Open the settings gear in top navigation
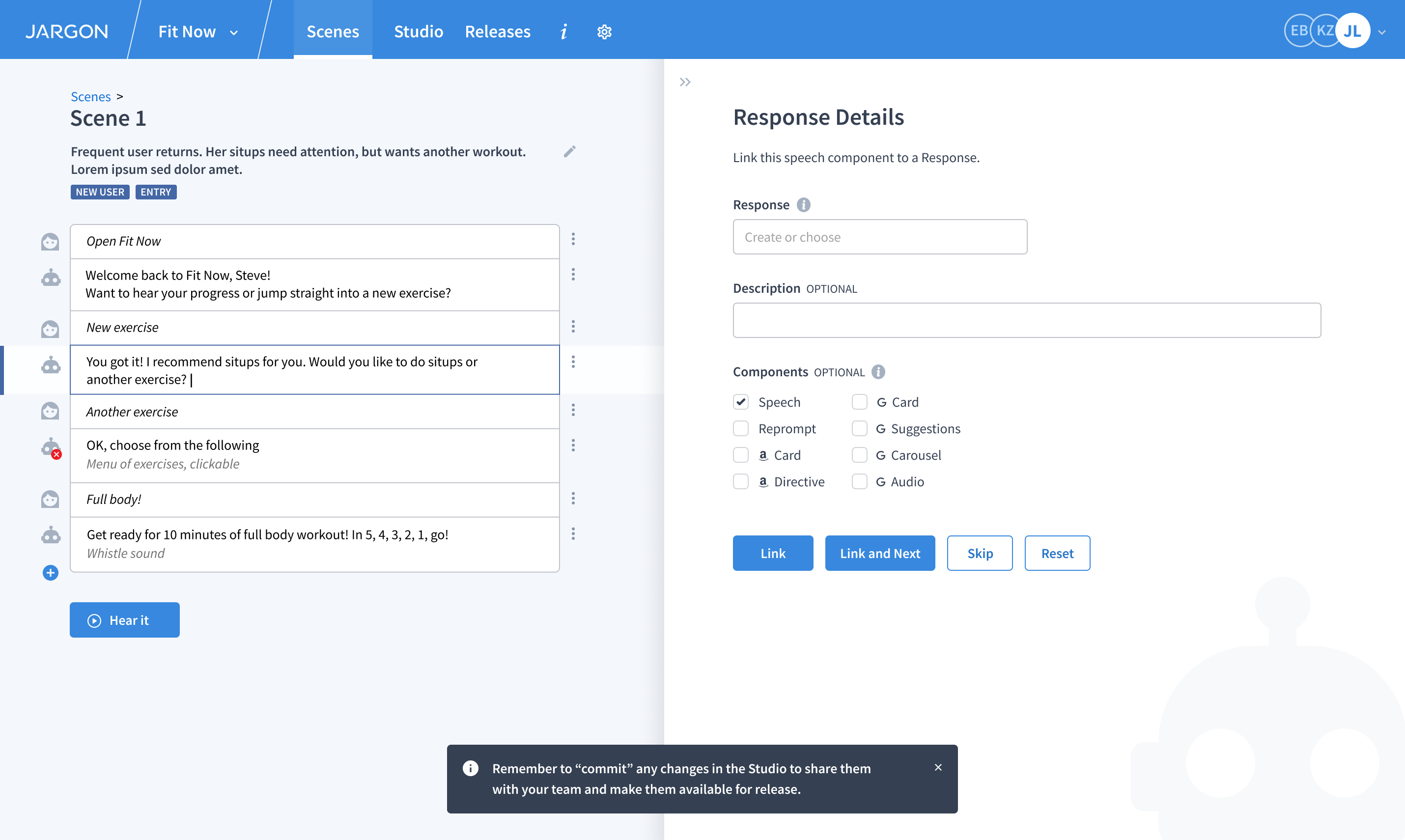 [x=604, y=32]
